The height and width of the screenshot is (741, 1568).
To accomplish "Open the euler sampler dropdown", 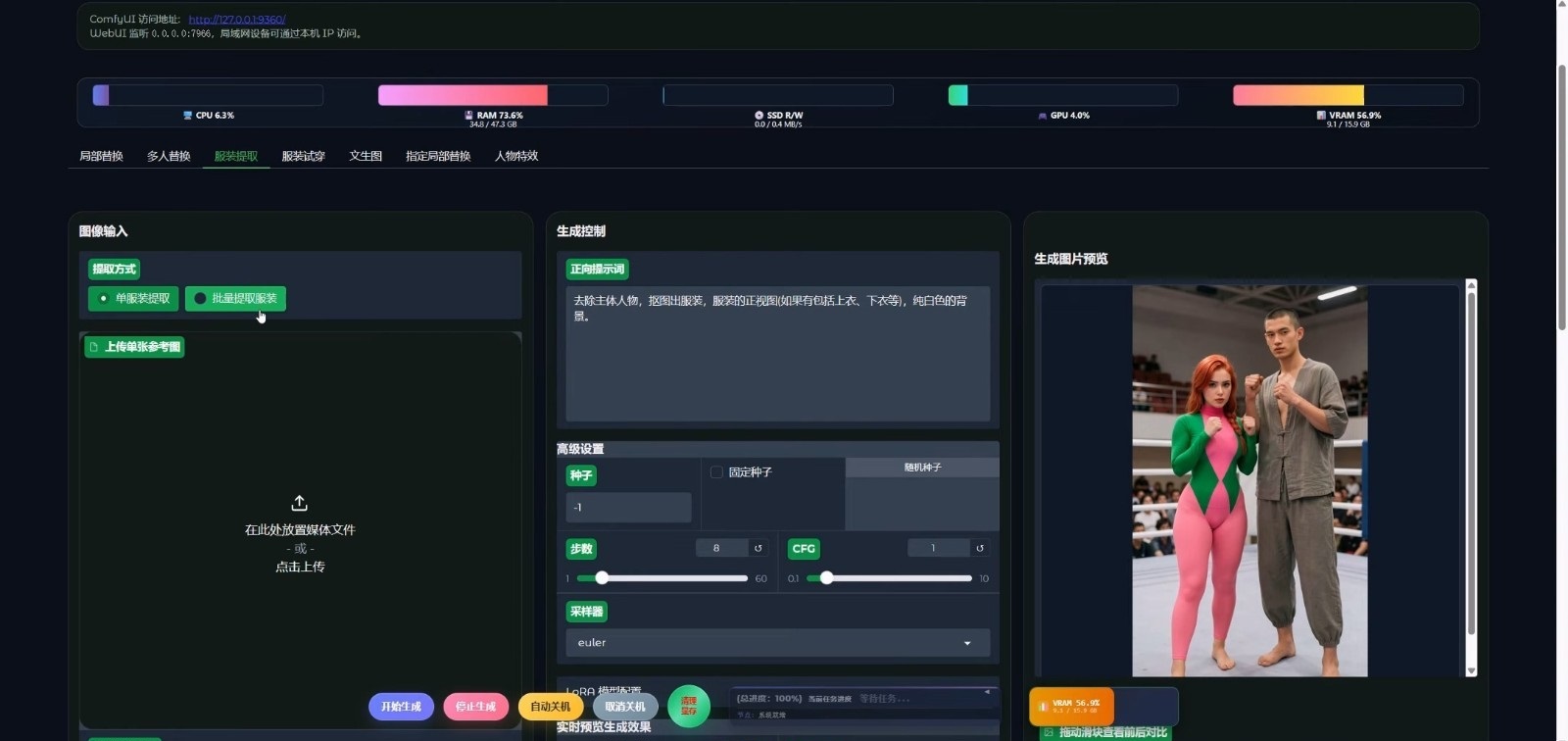I will (777, 643).
